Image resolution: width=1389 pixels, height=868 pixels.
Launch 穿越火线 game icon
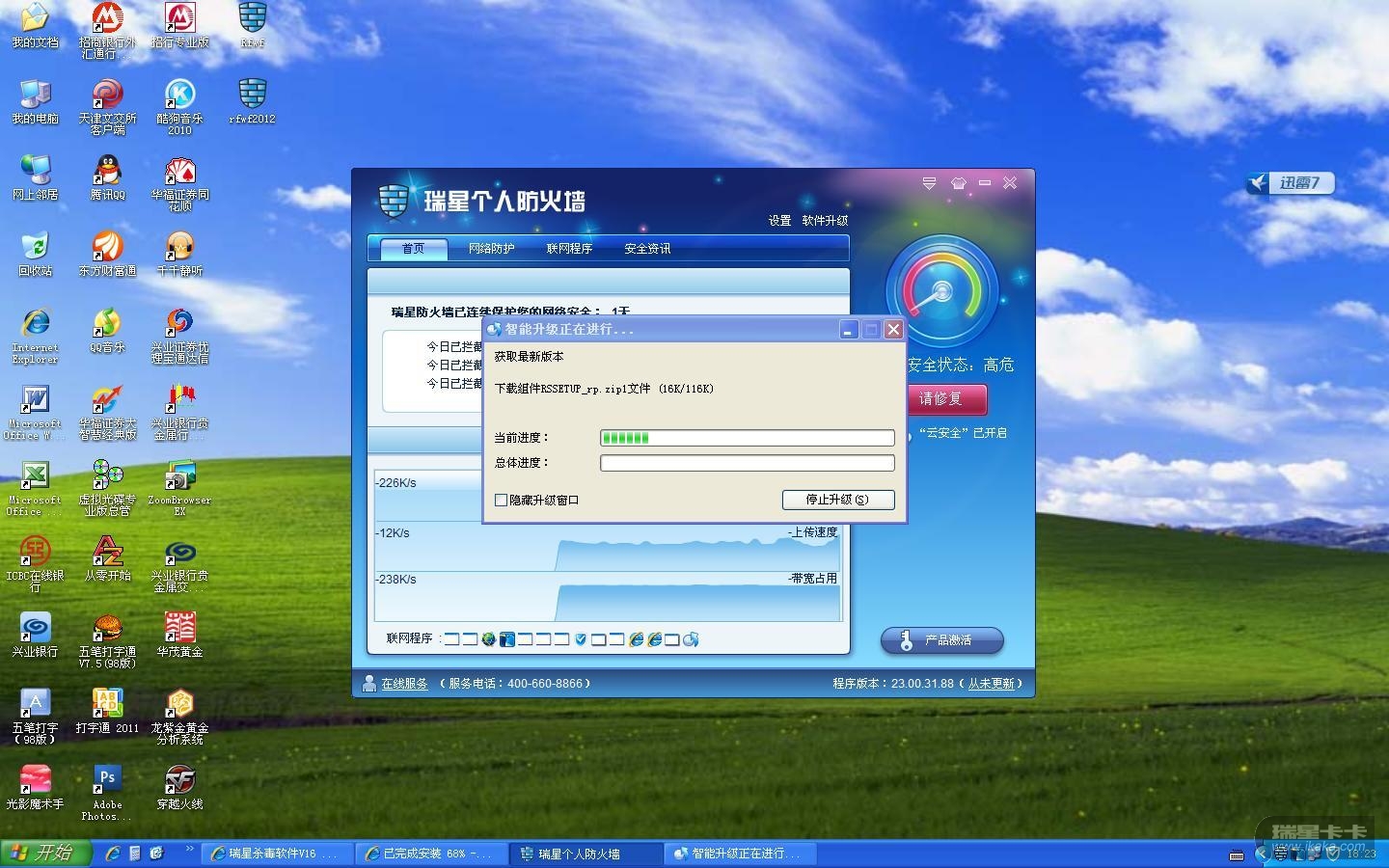(x=179, y=788)
